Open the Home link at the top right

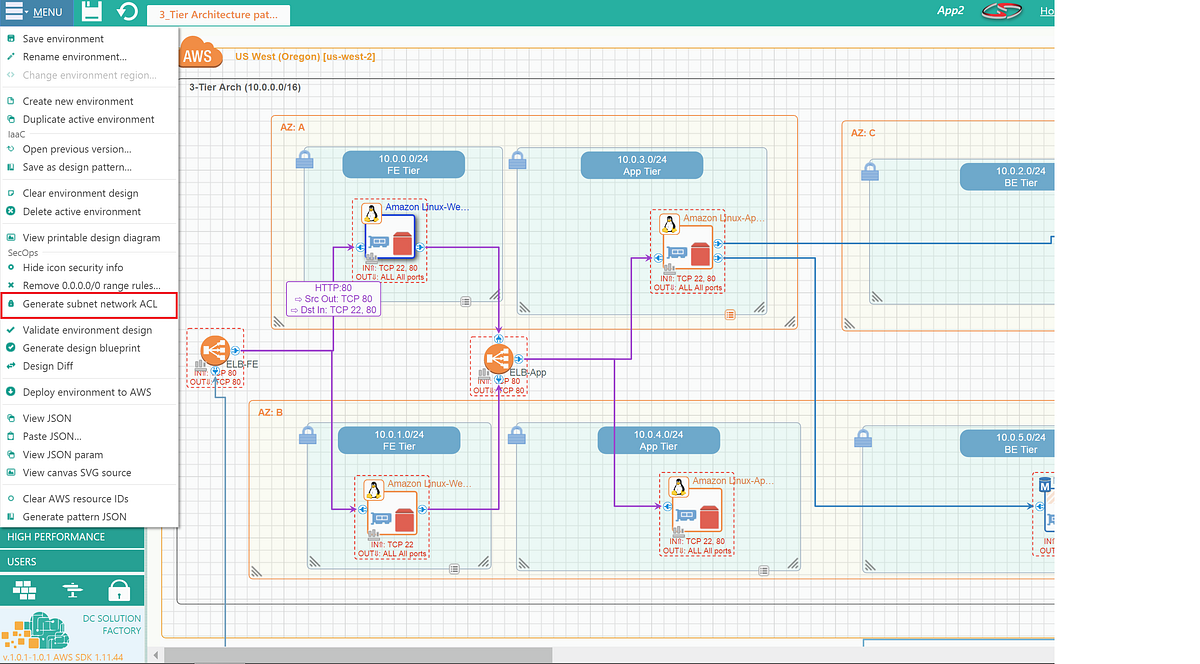pyautogui.click(x=1047, y=11)
